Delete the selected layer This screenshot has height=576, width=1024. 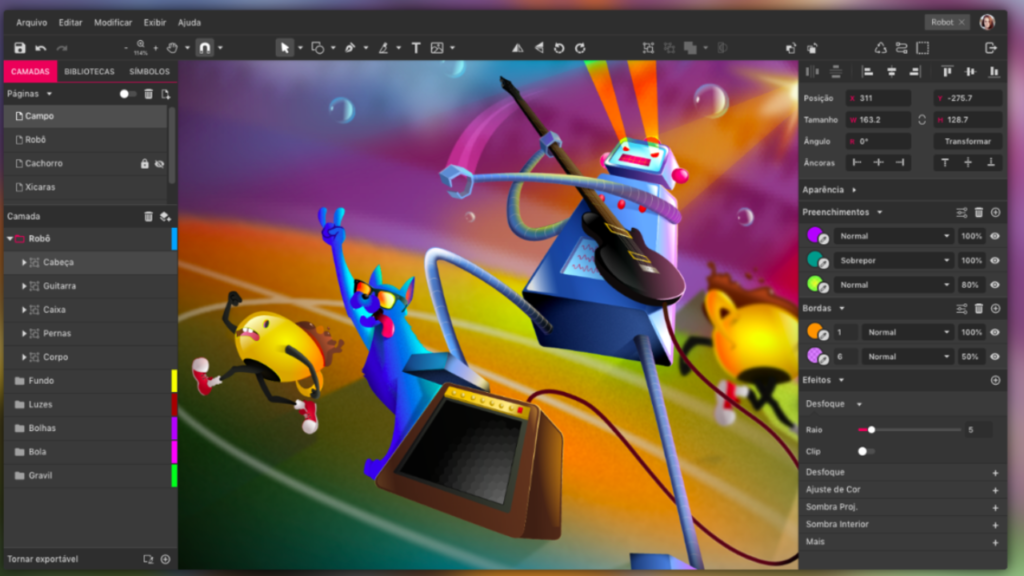pos(148,216)
